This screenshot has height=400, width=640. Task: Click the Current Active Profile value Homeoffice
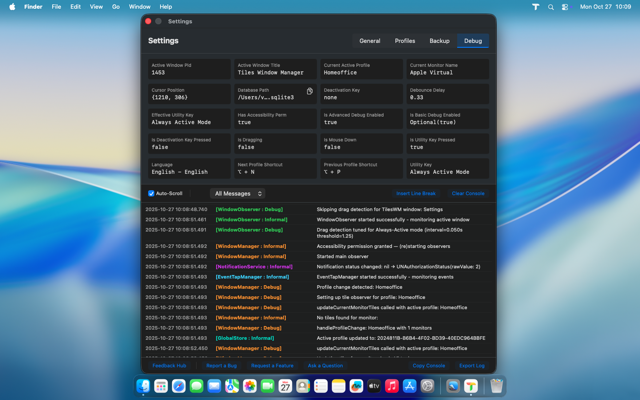pos(340,73)
